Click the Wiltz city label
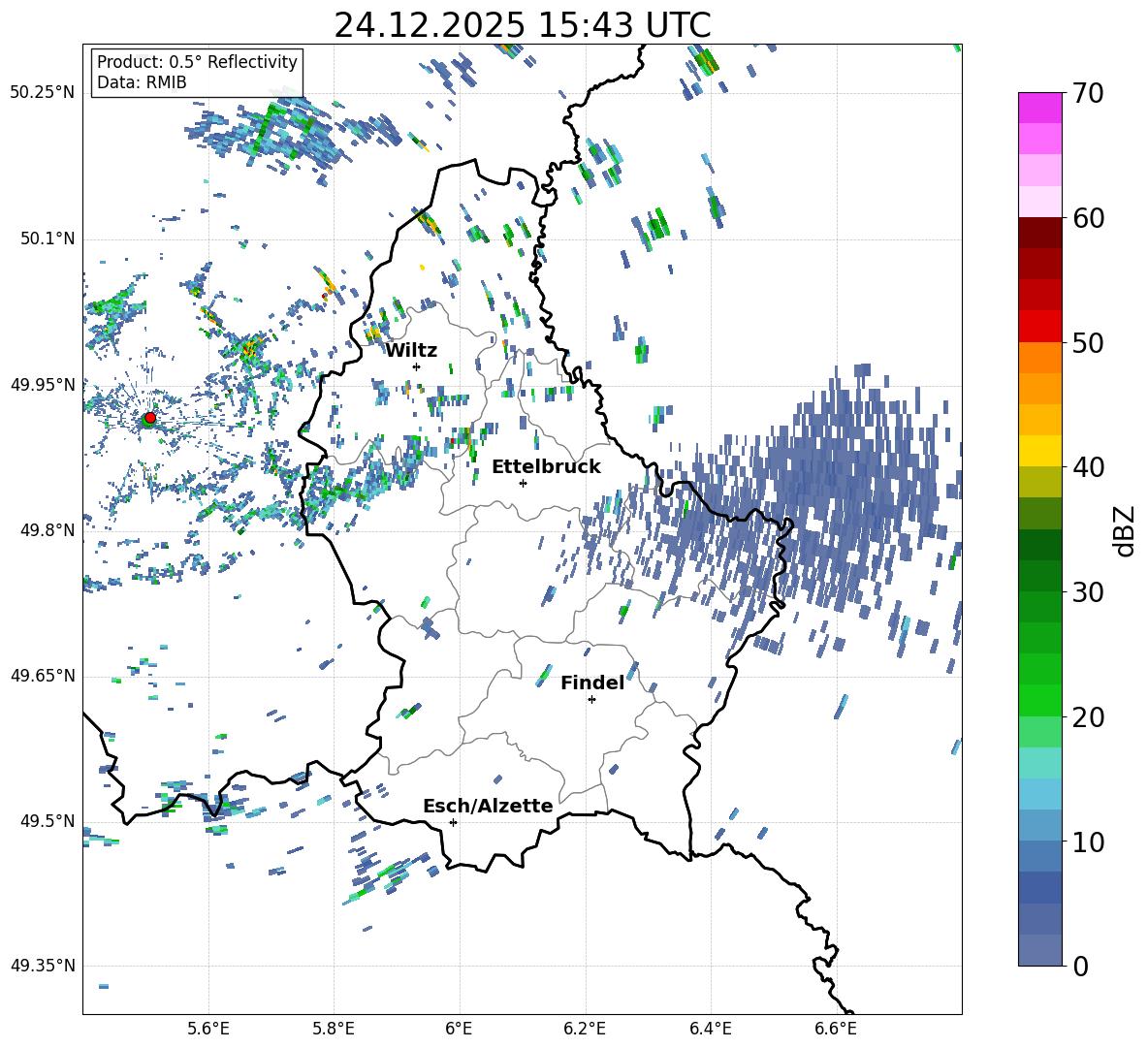This screenshot has width=1148, height=1048. point(411,351)
